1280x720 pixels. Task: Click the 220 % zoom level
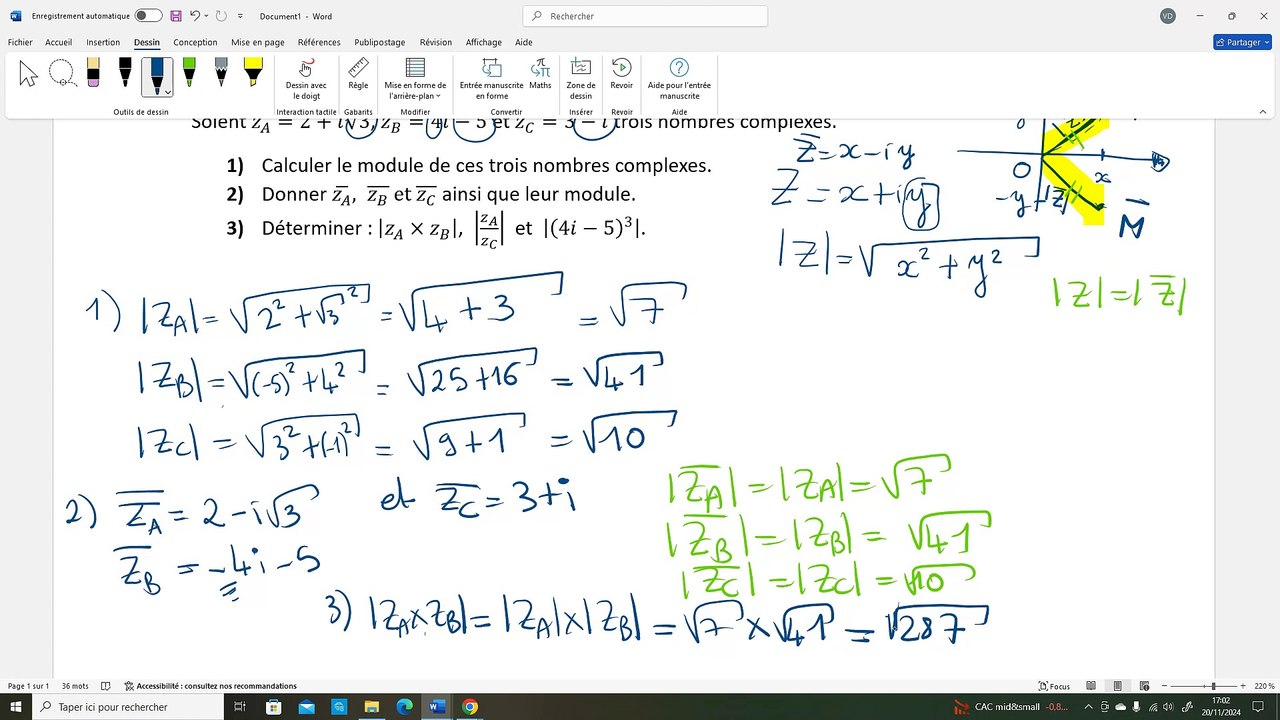click(x=1264, y=686)
